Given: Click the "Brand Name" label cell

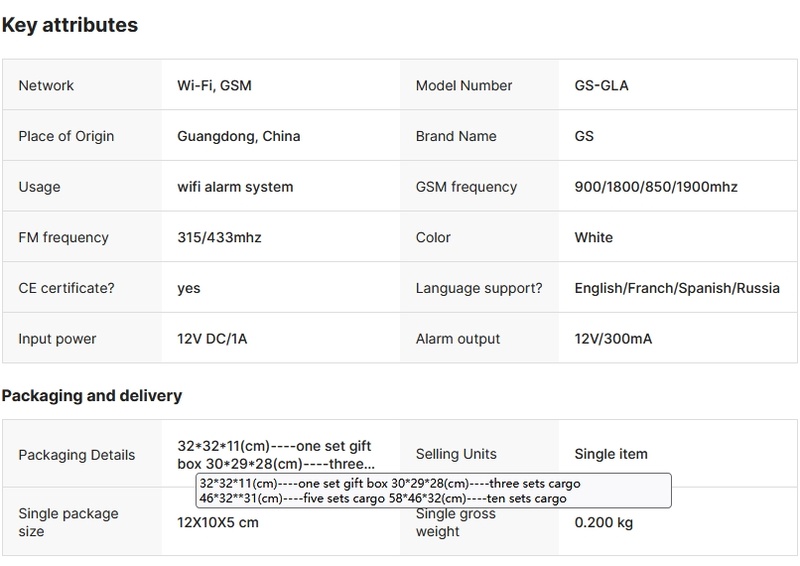Looking at the screenshot, I should coord(456,136).
